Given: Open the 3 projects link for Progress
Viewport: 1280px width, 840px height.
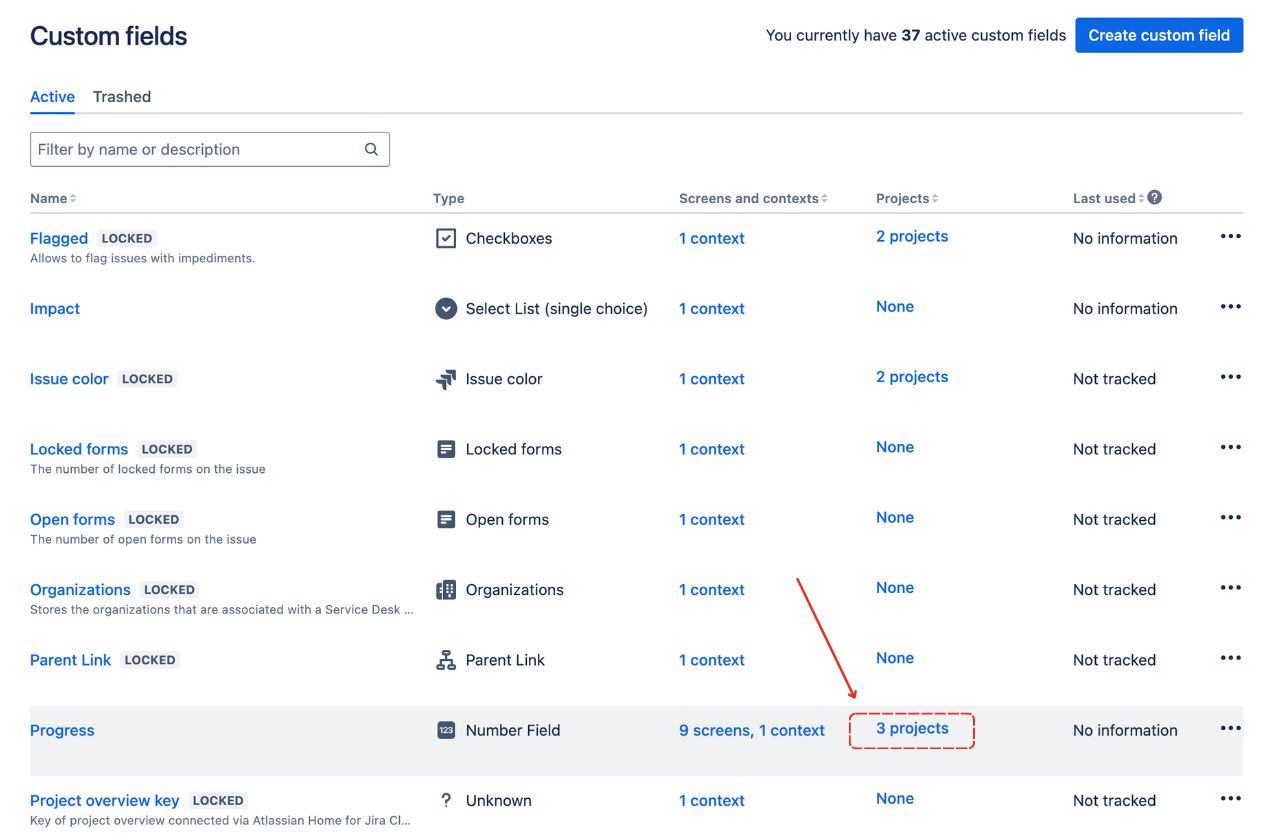Looking at the screenshot, I should point(912,729).
